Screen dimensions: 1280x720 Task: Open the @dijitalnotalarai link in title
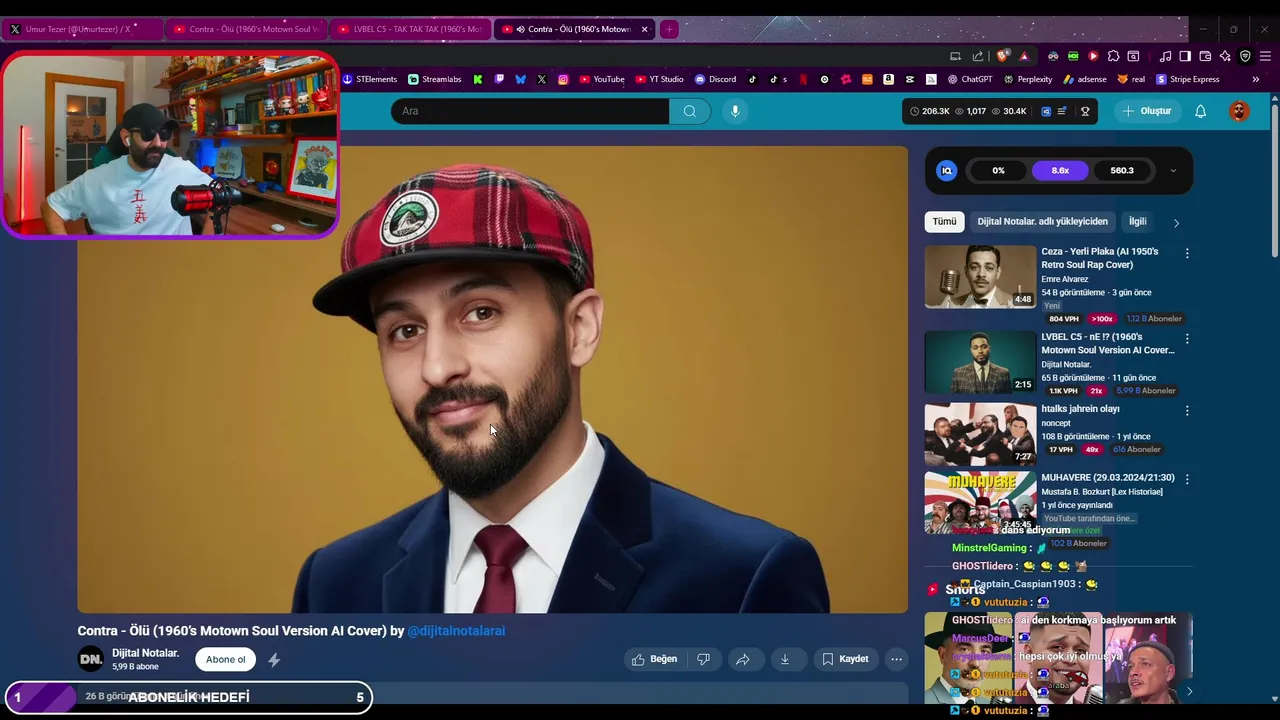(456, 631)
